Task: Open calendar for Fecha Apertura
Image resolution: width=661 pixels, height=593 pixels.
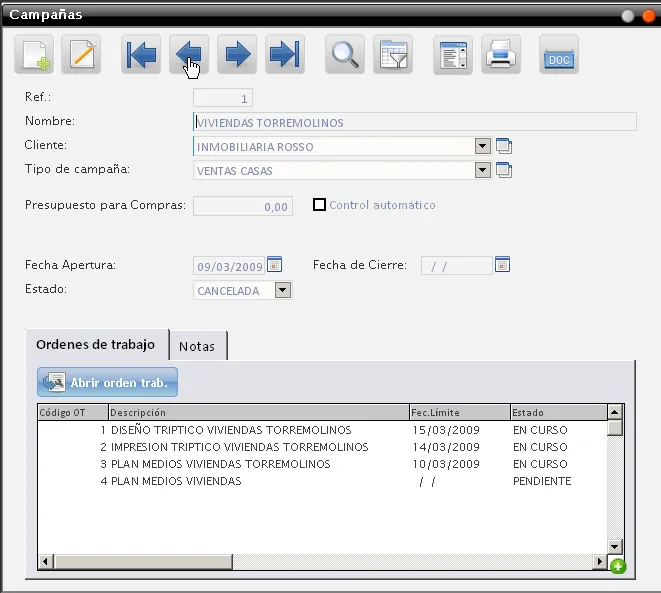Action: pyautogui.click(x=274, y=265)
